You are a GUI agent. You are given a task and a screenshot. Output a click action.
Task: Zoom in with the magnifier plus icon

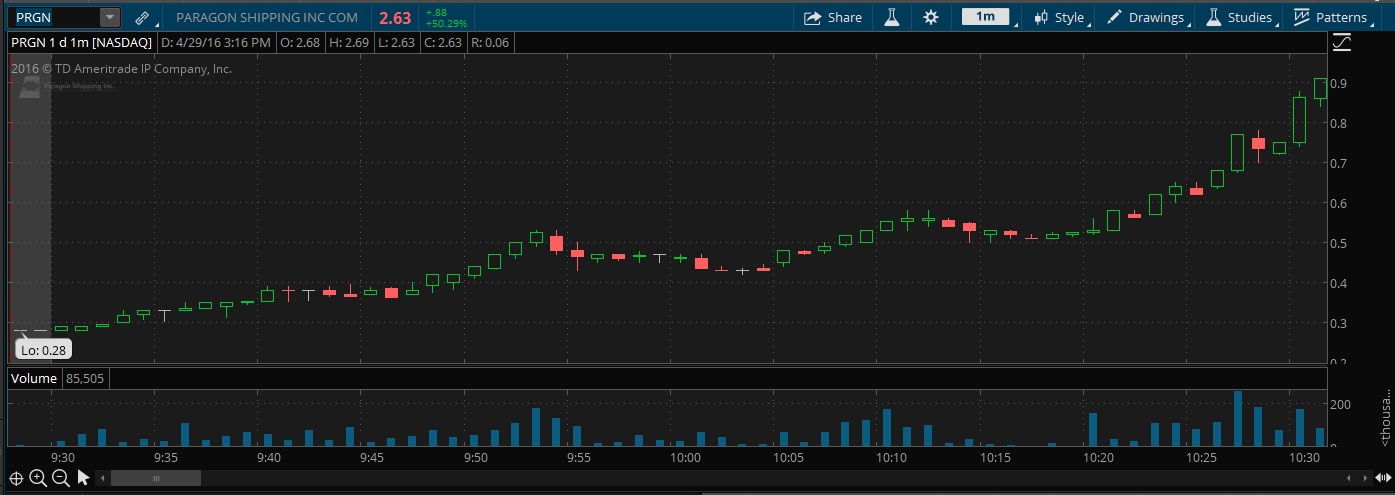pos(38,478)
